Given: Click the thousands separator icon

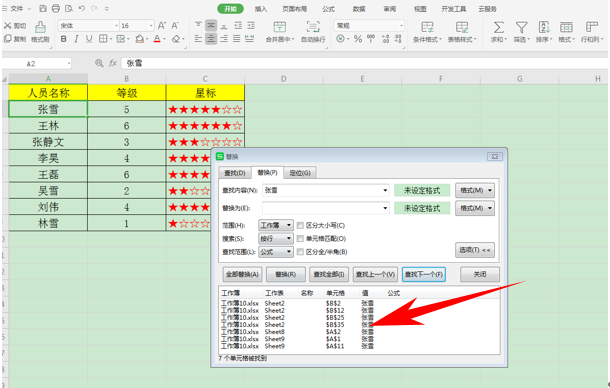Looking at the screenshot, I should 371,39.
